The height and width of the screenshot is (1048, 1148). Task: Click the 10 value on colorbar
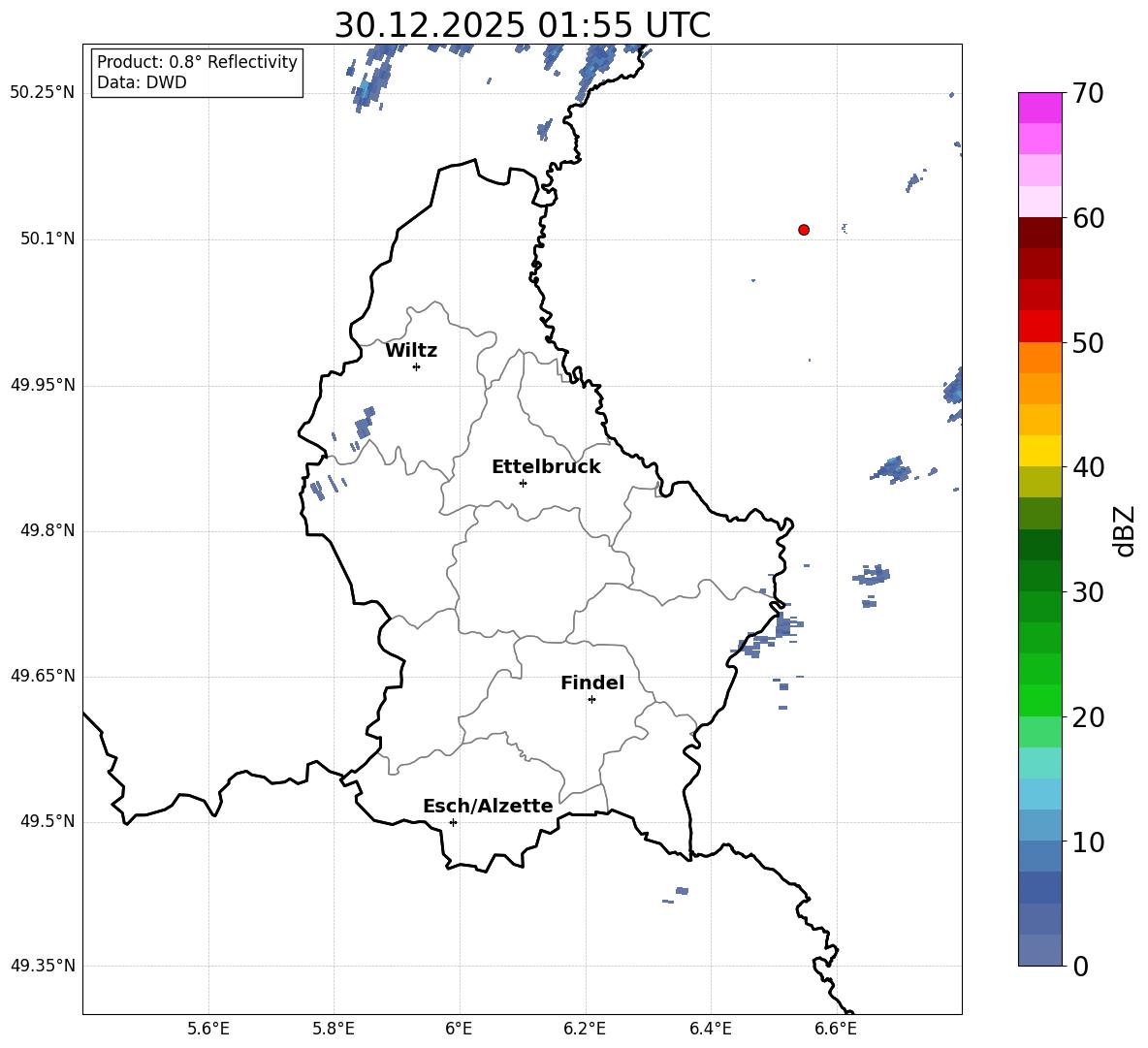click(x=1088, y=842)
